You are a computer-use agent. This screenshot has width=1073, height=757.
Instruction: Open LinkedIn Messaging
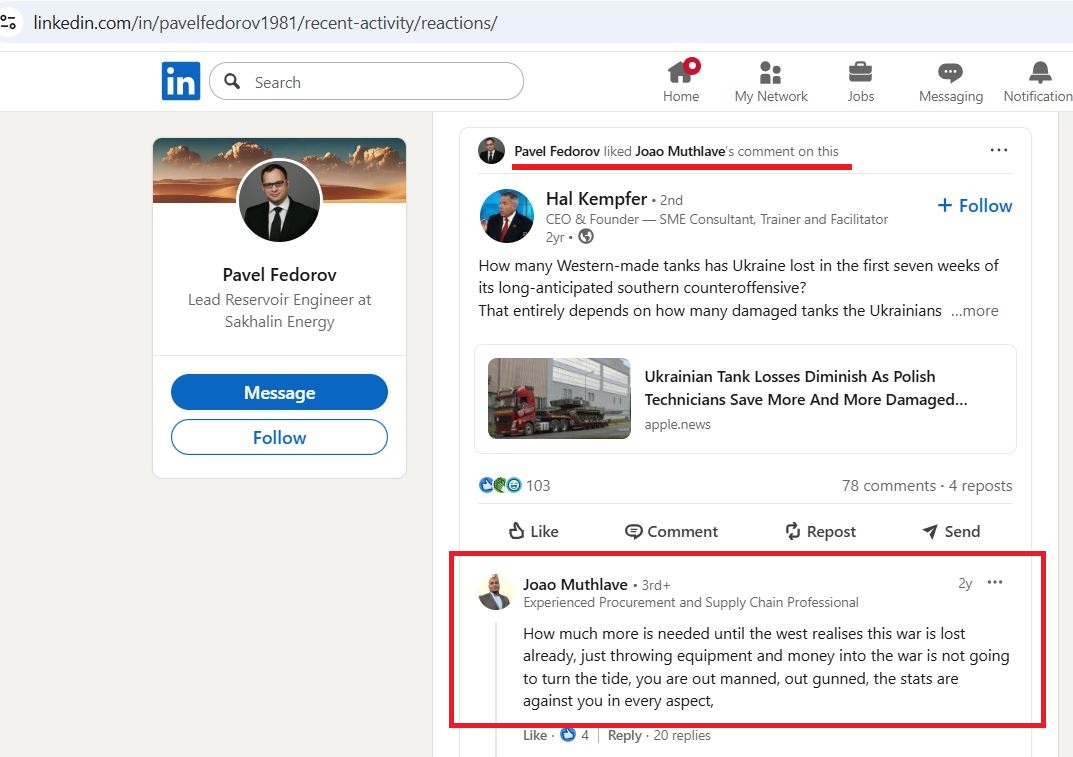(949, 80)
